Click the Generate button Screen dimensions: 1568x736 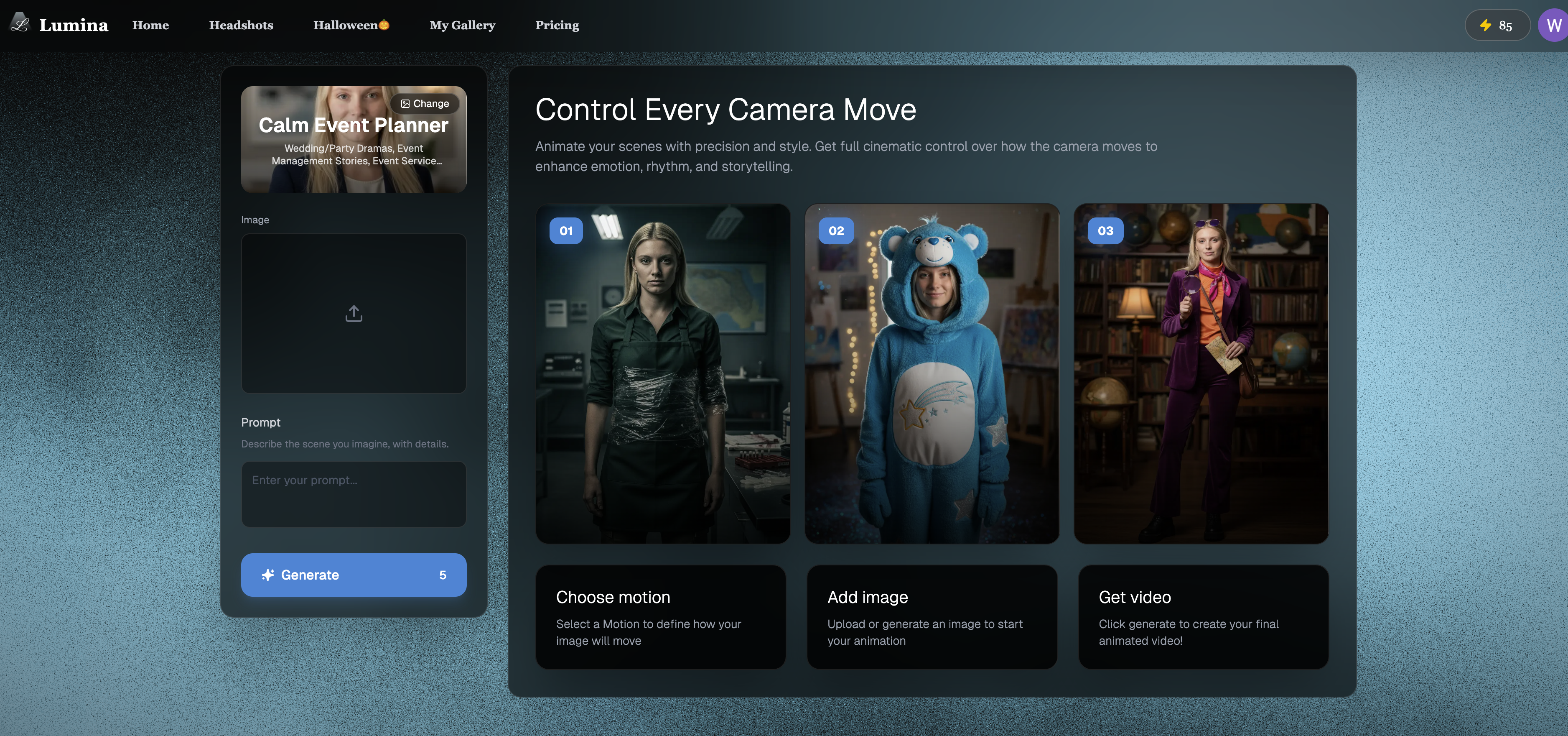(354, 575)
